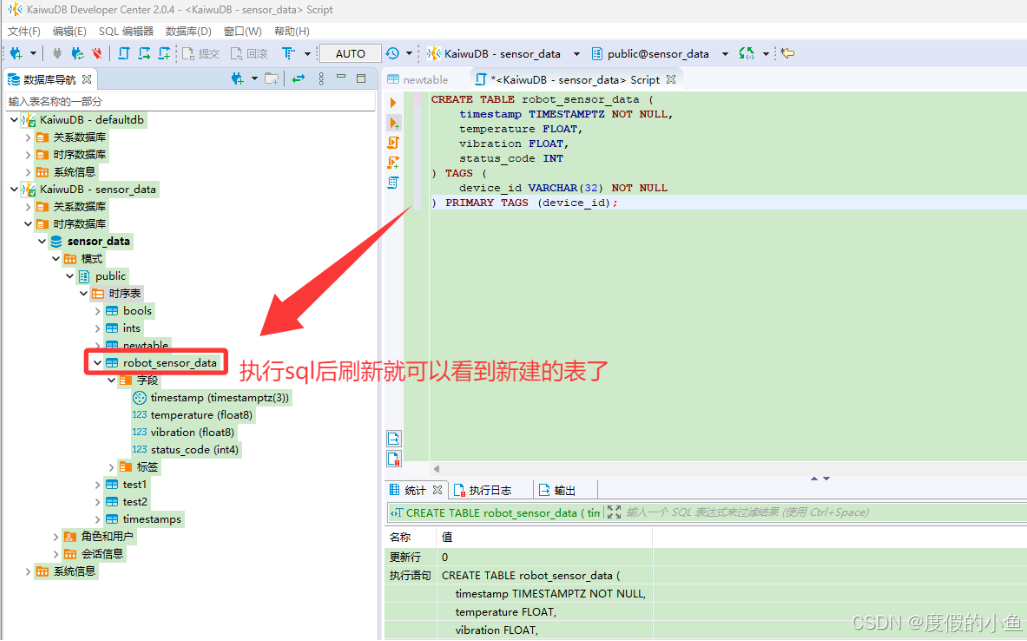Click execute SQL in new tab icon
This screenshot has height=641, width=1027.
click(393, 123)
